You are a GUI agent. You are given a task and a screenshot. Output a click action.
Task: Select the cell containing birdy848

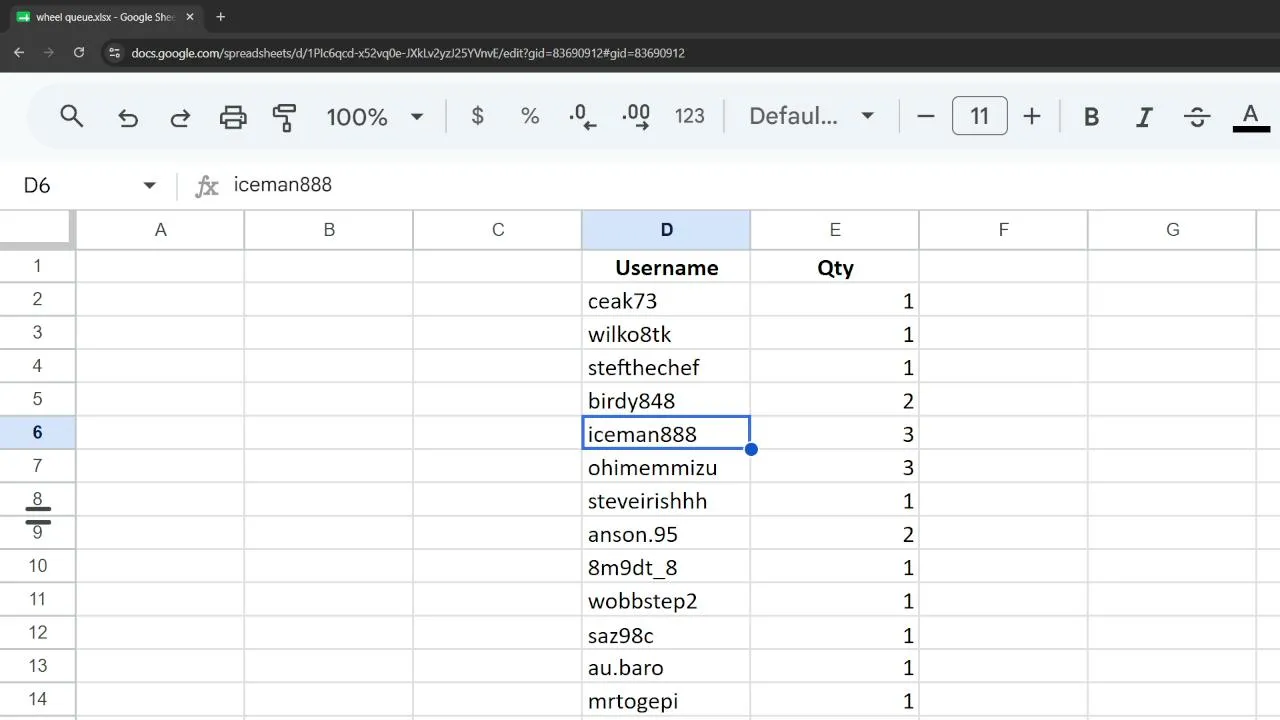(x=666, y=400)
